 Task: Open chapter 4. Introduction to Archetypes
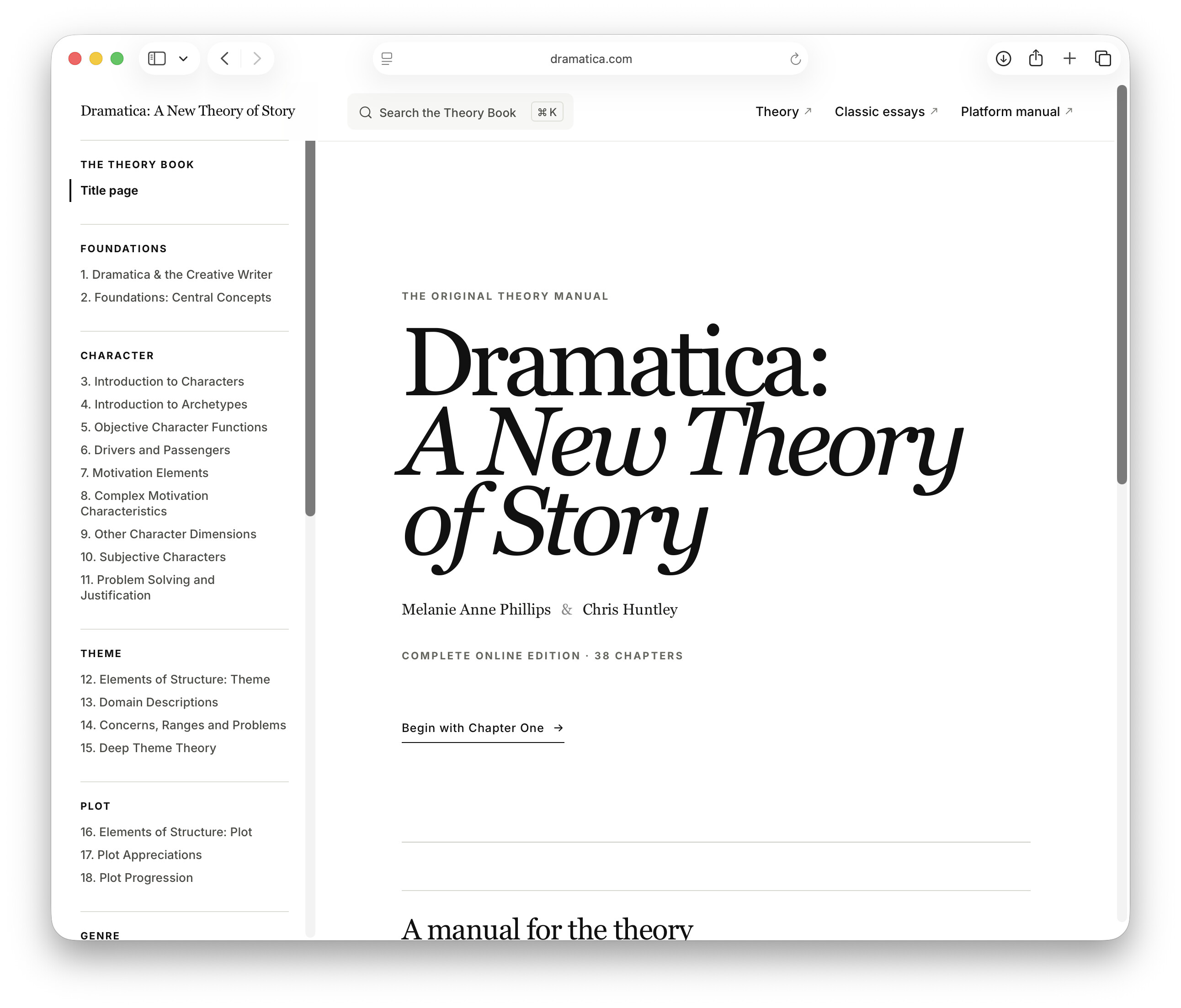pos(164,404)
